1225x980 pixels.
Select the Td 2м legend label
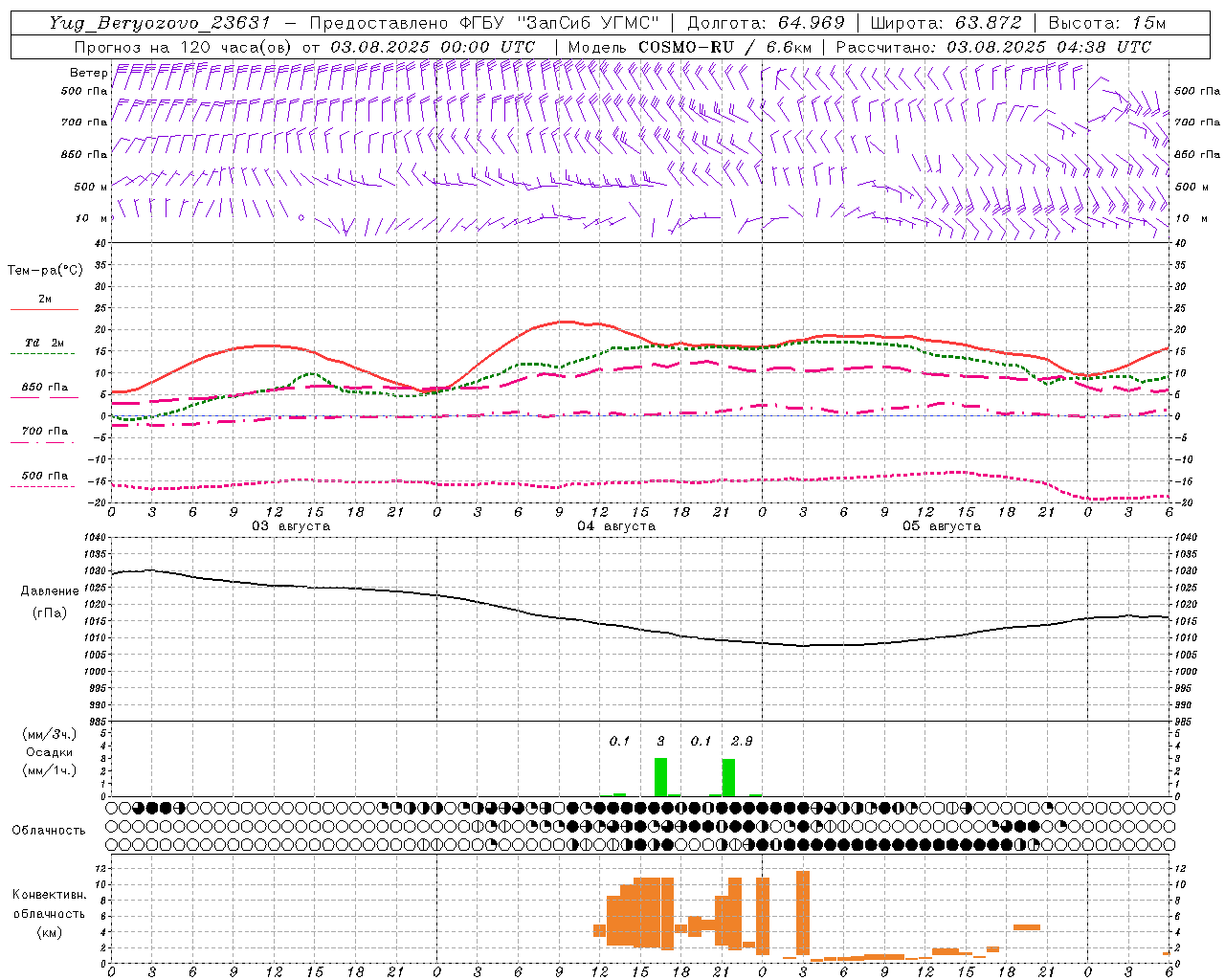(x=44, y=343)
